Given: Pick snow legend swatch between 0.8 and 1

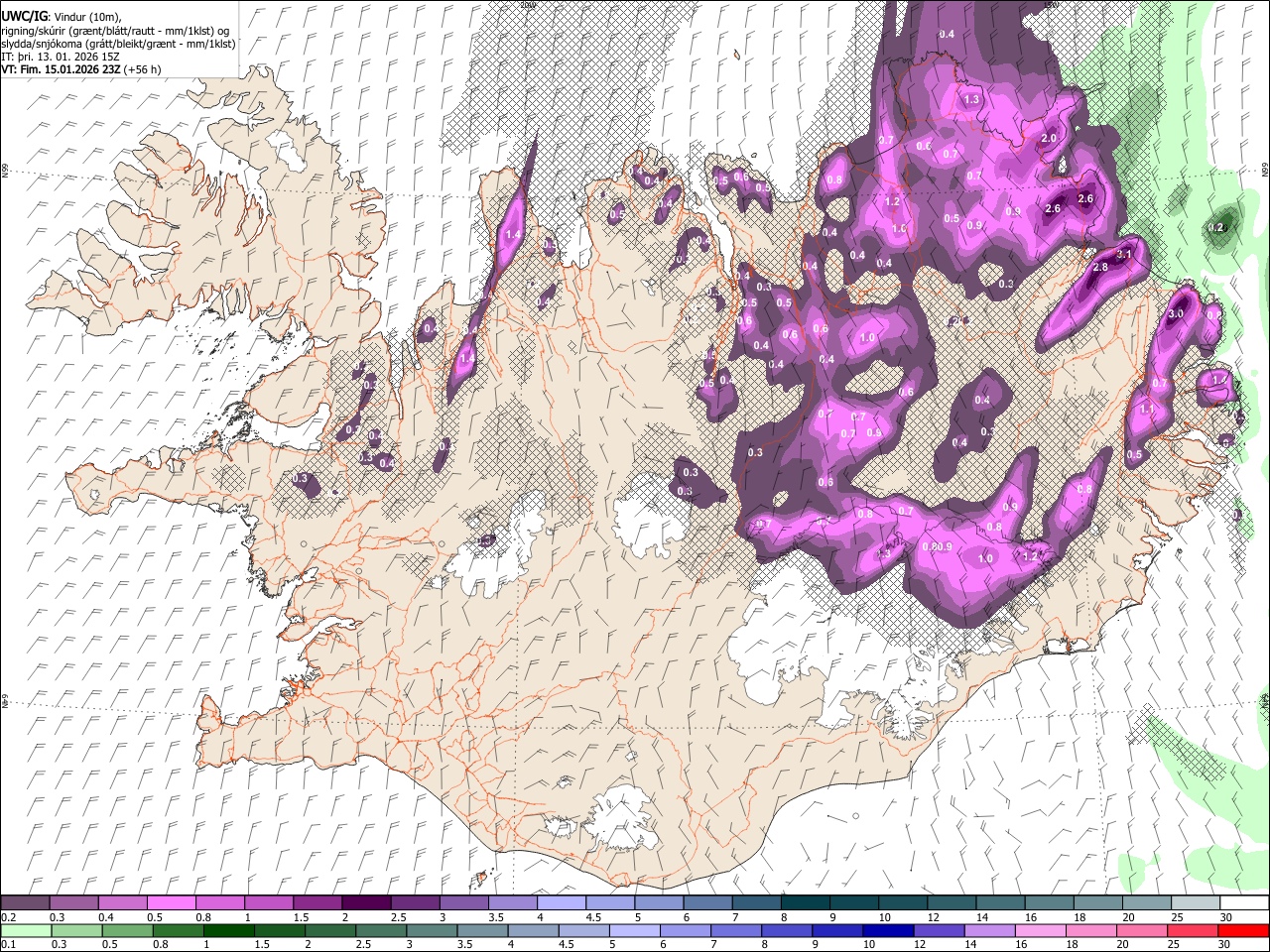Looking at the screenshot, I should coord(219,903).
